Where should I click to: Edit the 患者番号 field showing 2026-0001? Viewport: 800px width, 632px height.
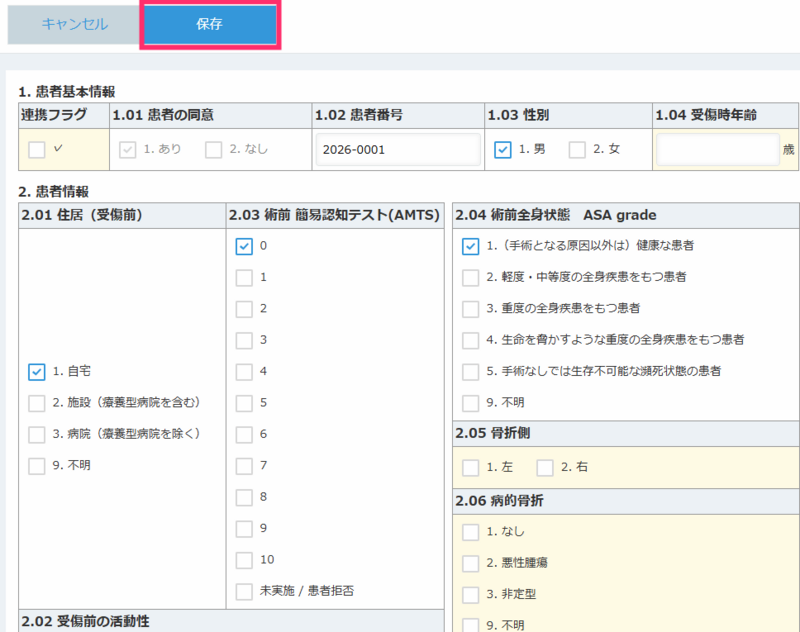pyautogui.click(x=398, y=150)
